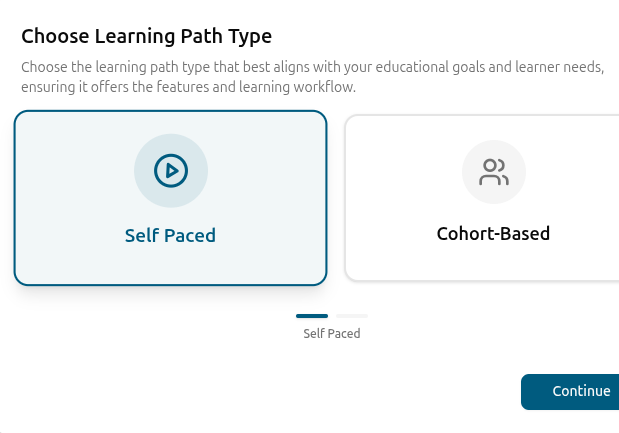
Task: Click the top border area of Self Paced card
Action: pyautogui.click(x=171, y=112)
